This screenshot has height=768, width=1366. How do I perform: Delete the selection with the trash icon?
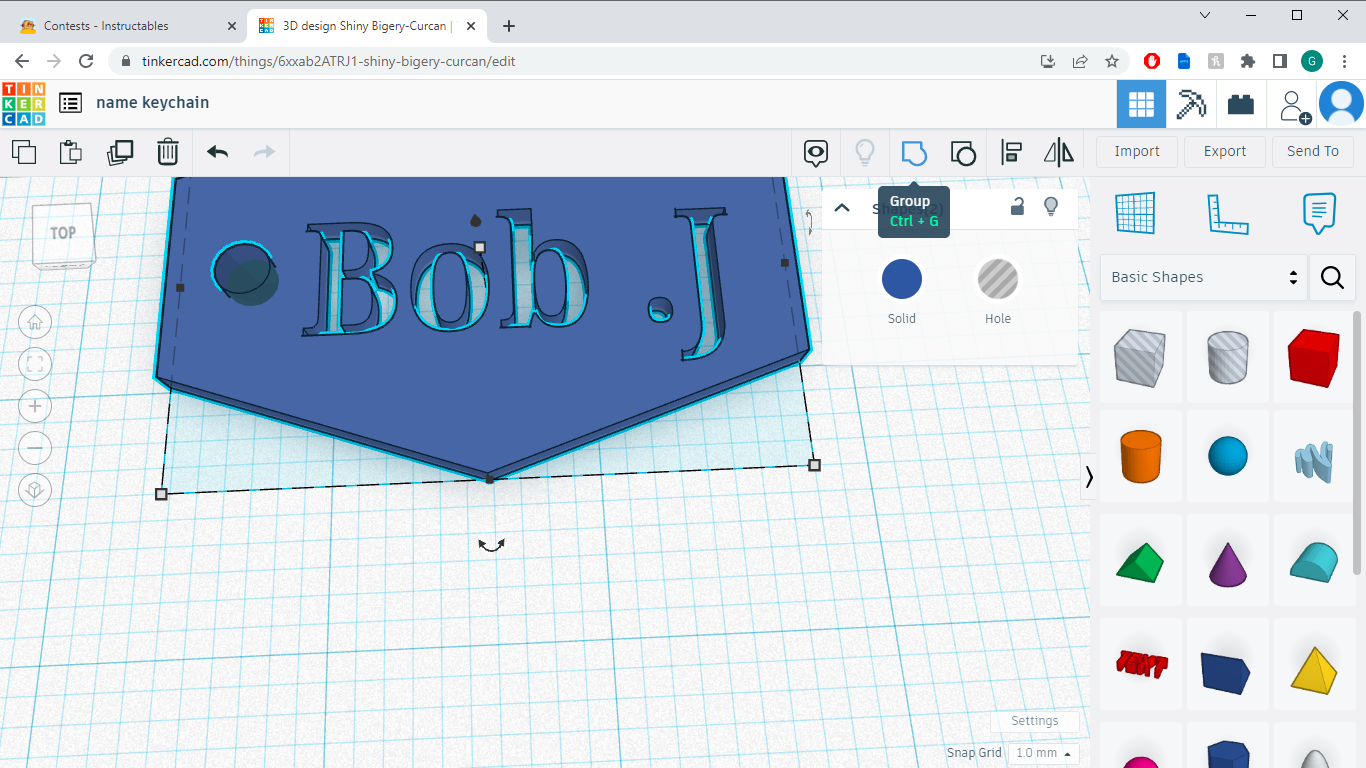pyautogui.click(x=168, y=152)
